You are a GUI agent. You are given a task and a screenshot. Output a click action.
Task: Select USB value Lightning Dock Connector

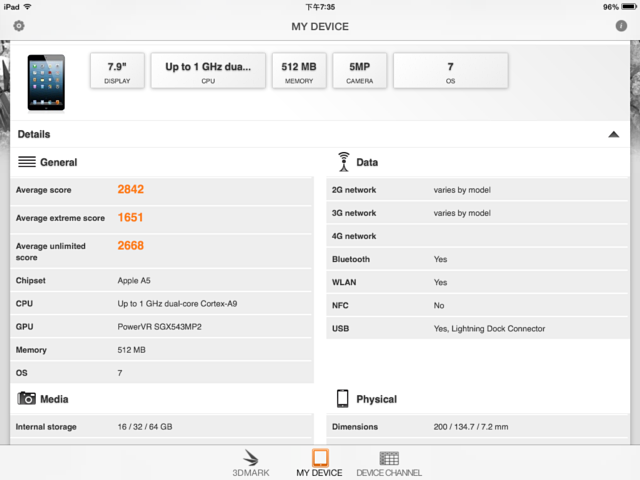(x=489, y=329)
